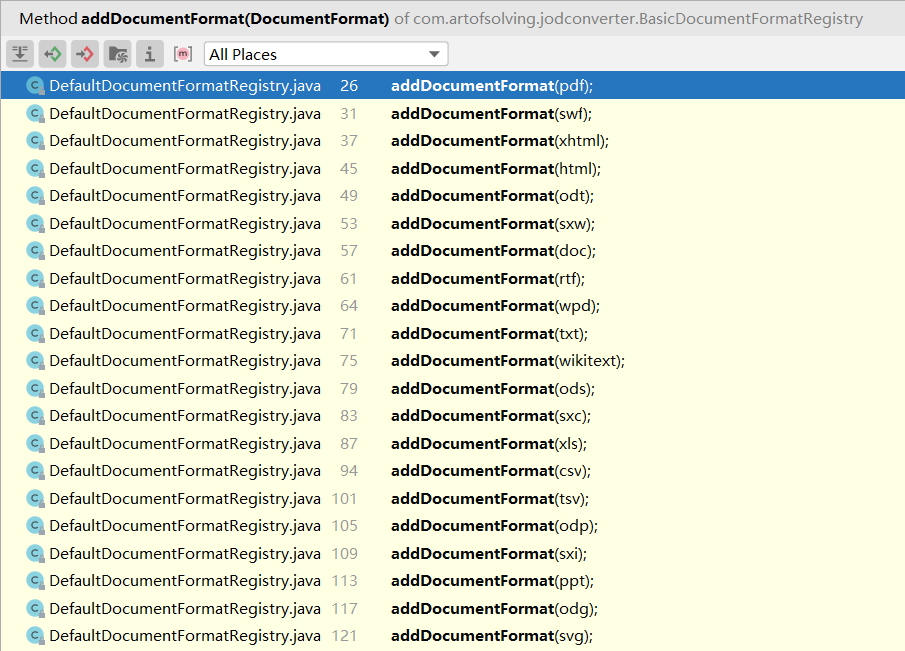Image resolution: width=905 pixels, height=651 pixels.
Task: Toggle the red write access filter
Action: click(84, 54)
